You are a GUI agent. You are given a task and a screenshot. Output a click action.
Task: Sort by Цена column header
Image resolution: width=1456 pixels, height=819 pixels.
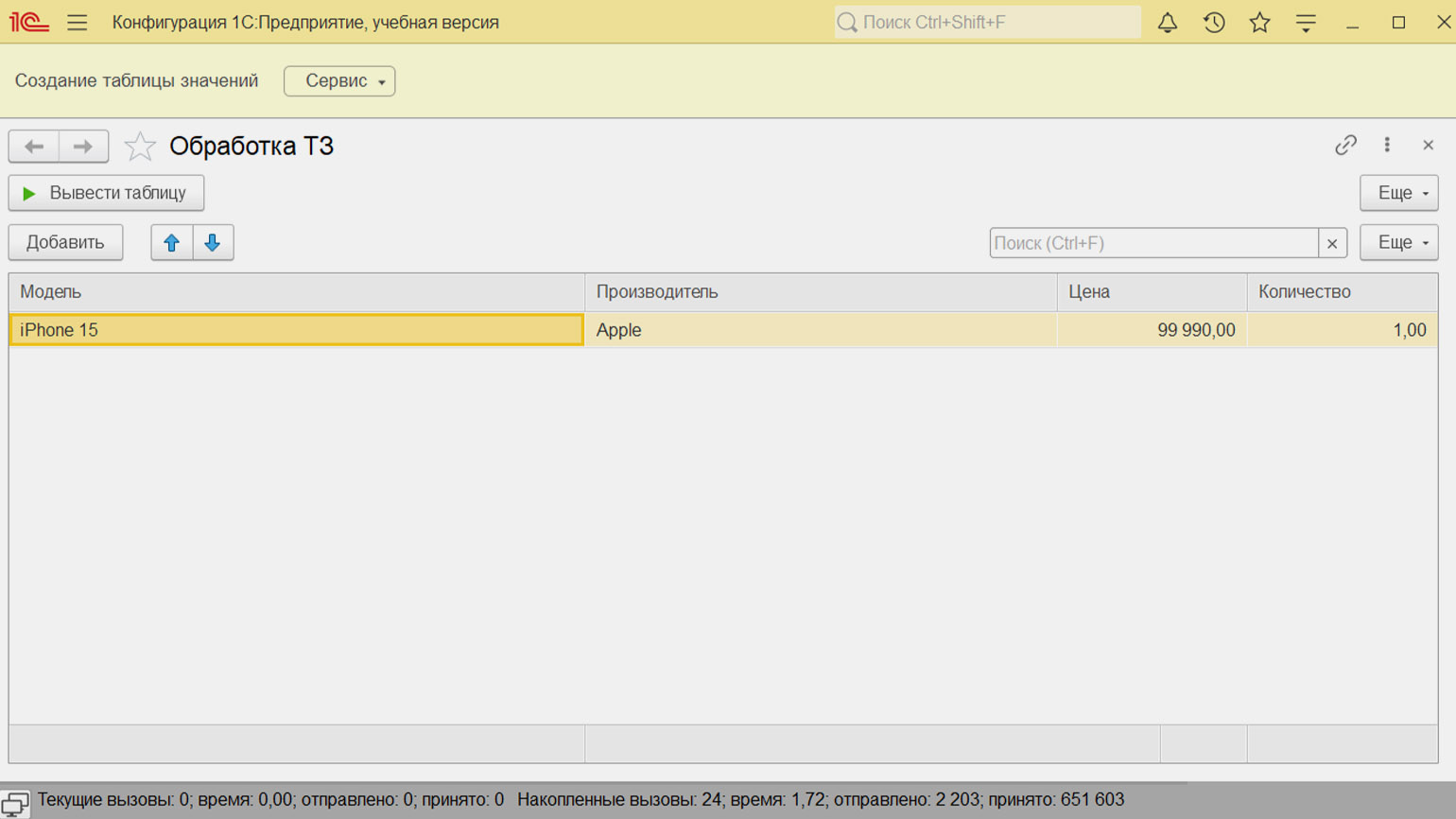(1152, 292)
